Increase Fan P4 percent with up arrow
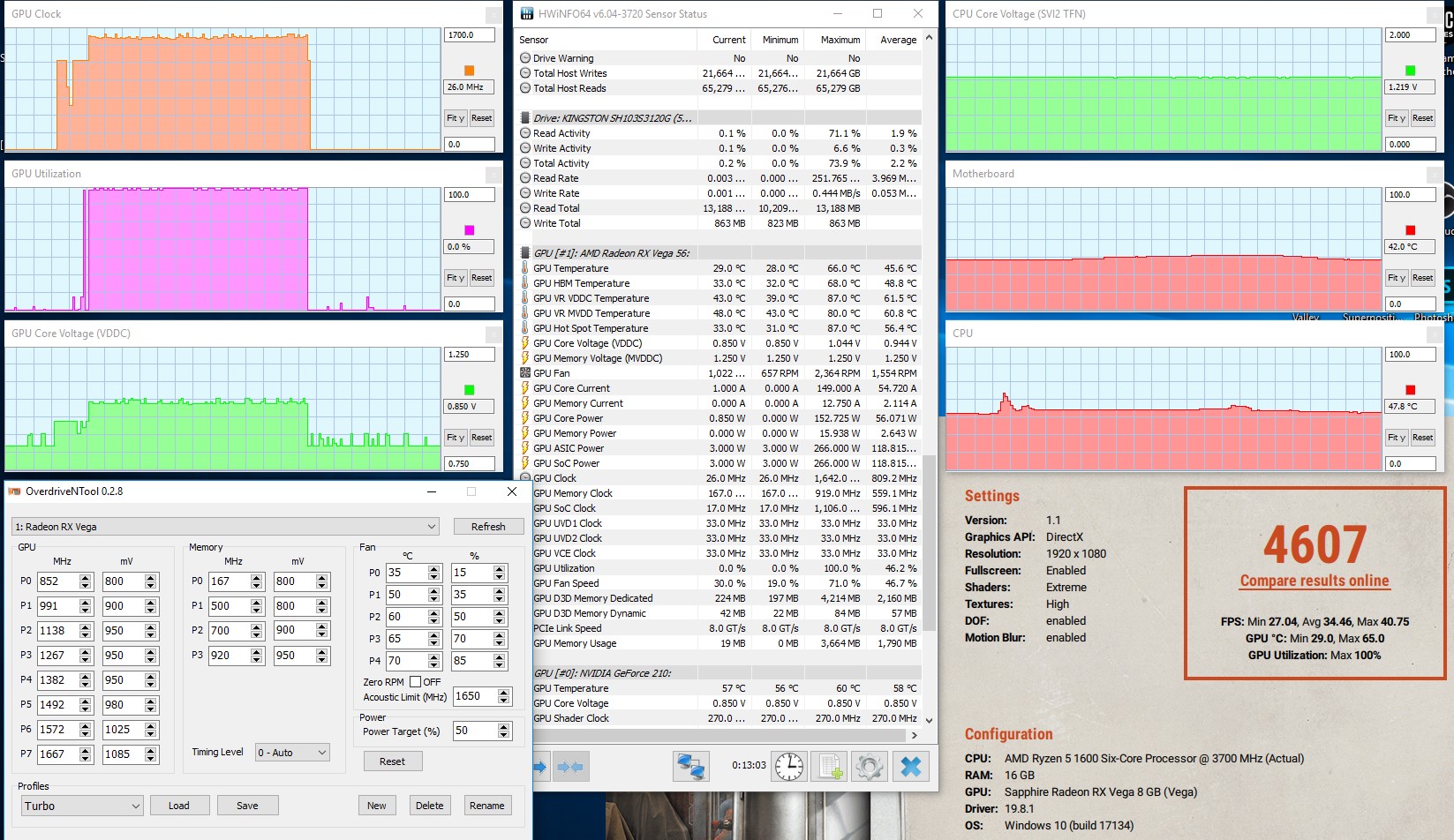 [500, 656]
